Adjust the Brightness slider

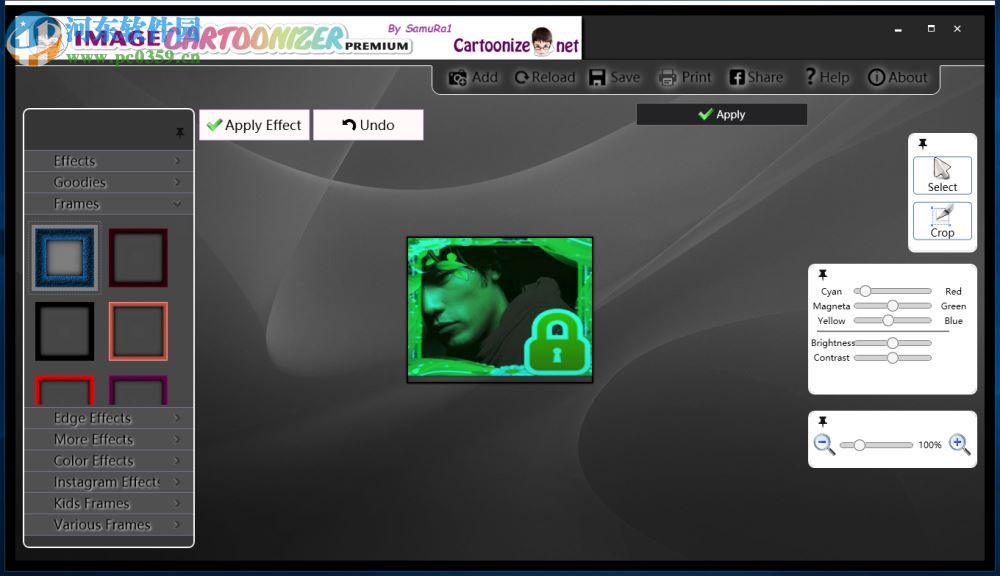tap(892, 343)
